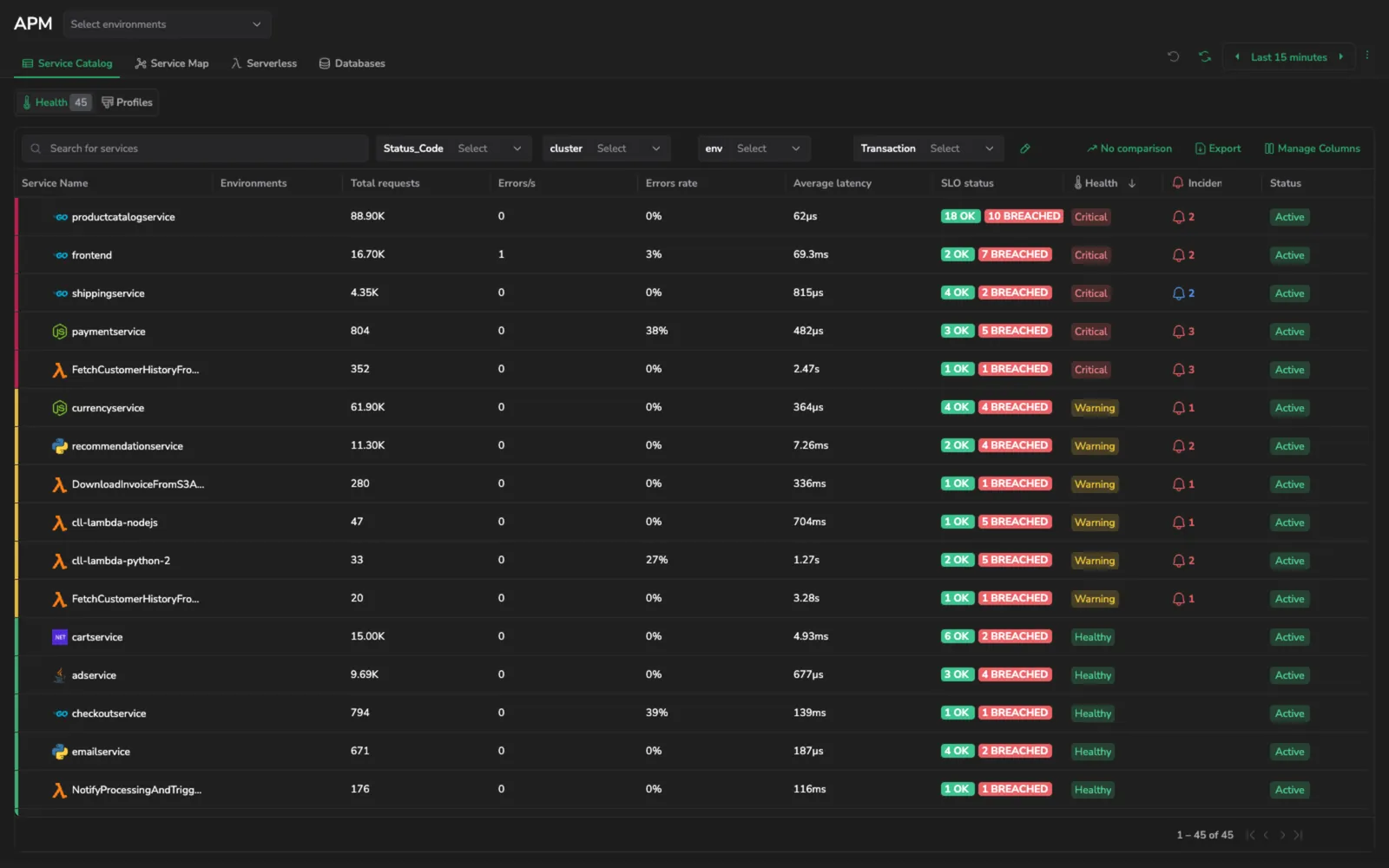The width and height of the screenshot is (1389, 868).
Task: Go to the next page of results
Action: 1282,835
